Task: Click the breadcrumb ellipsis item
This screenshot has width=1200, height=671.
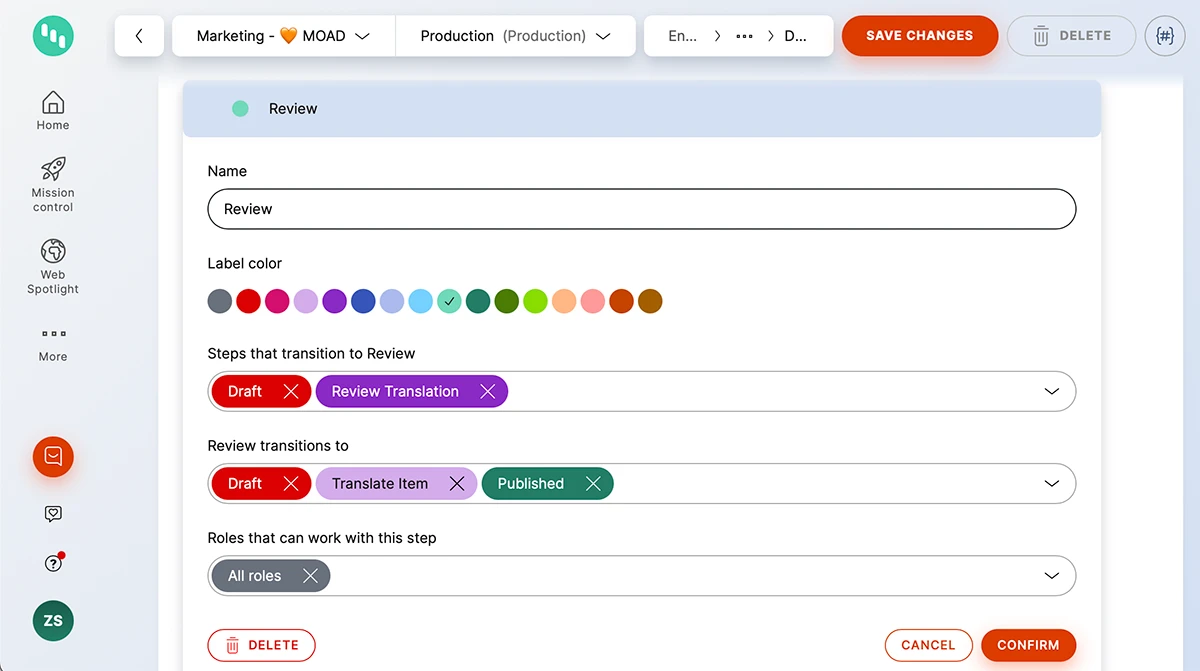Action: tap(744, 36)
